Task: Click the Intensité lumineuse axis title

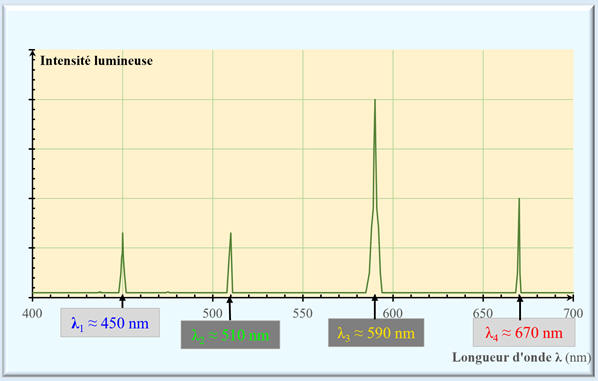Action: [96, 61]
